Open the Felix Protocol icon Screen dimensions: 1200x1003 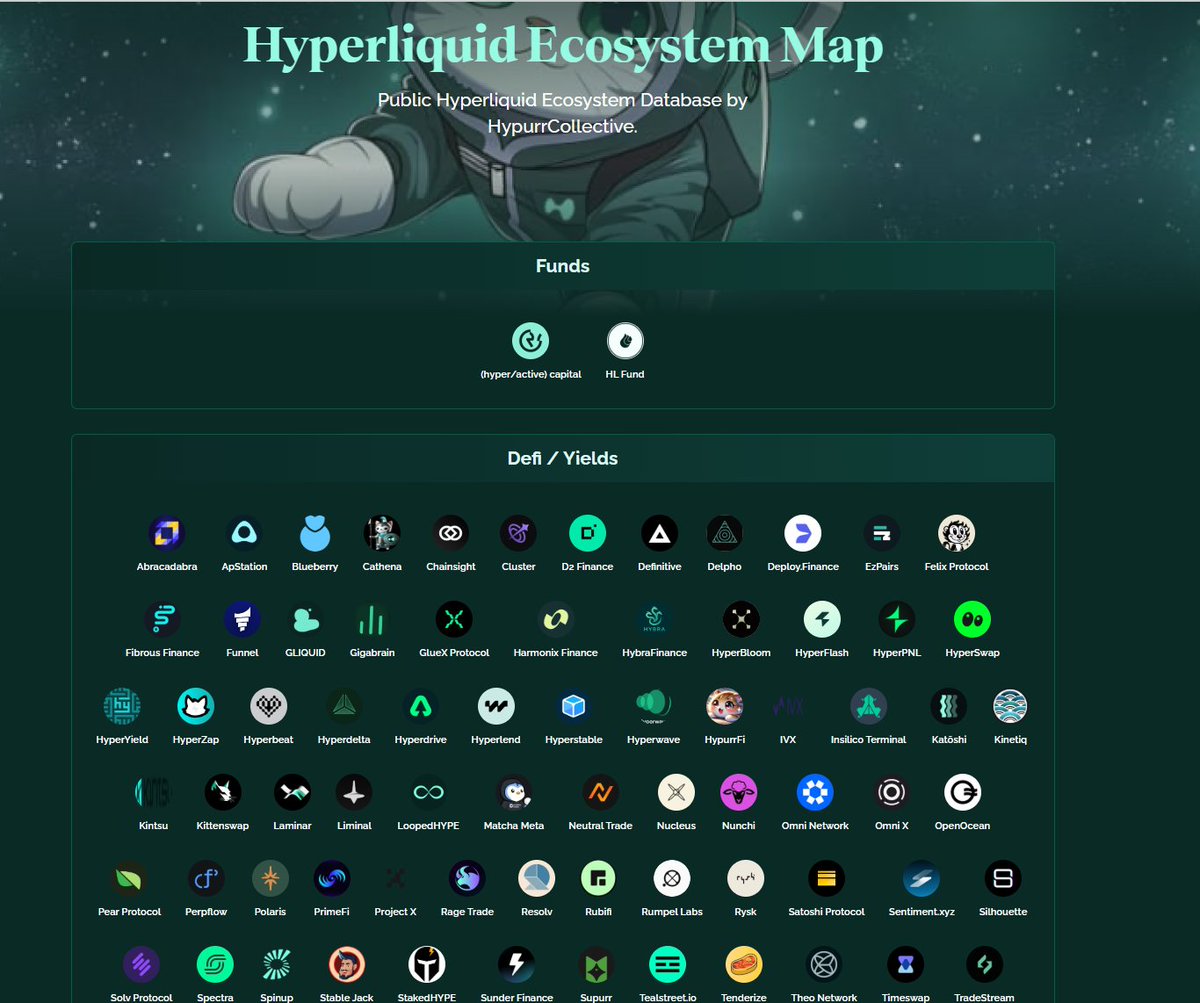957,534
